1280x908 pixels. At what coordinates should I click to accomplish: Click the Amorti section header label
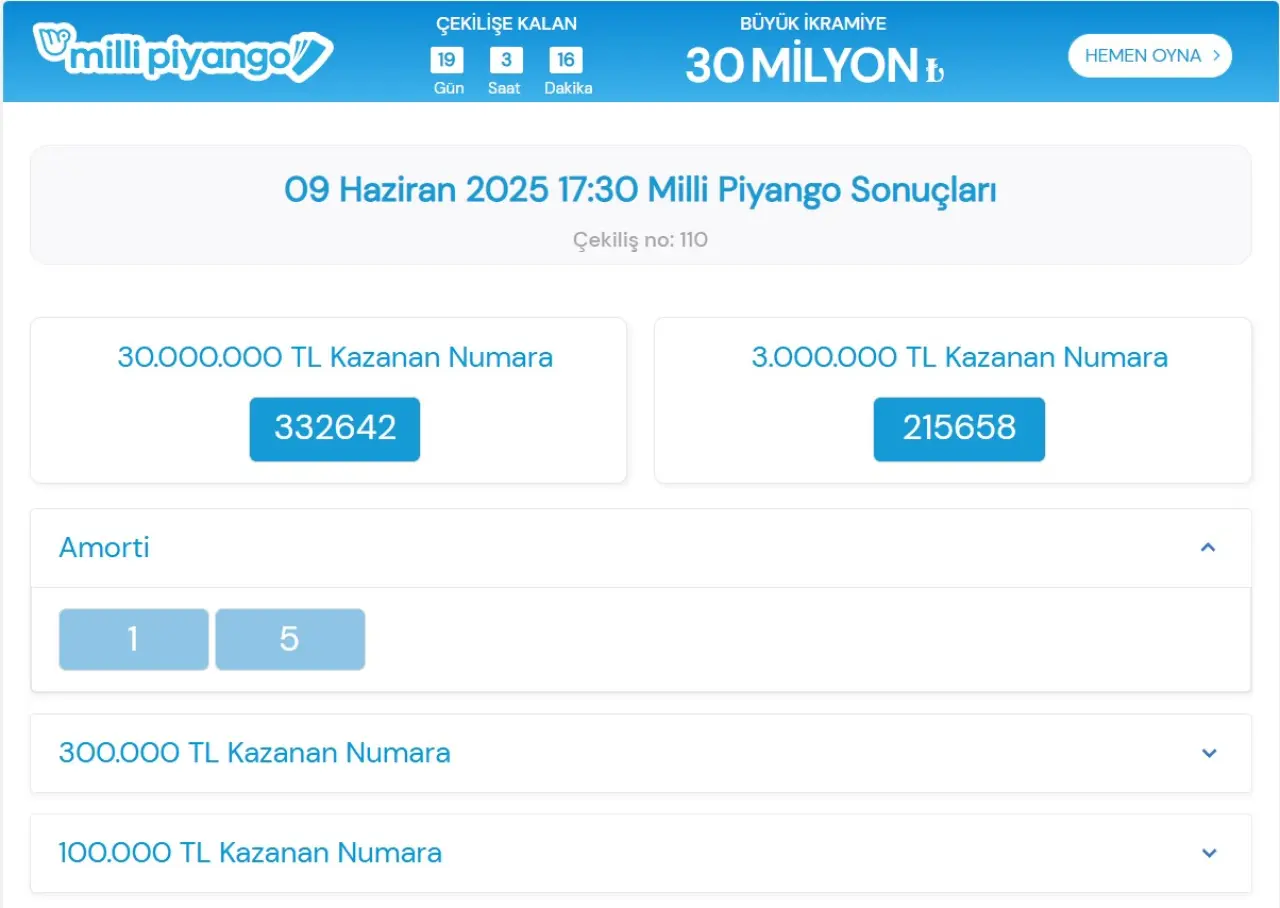pyautogui.click(x=104, y=547)
